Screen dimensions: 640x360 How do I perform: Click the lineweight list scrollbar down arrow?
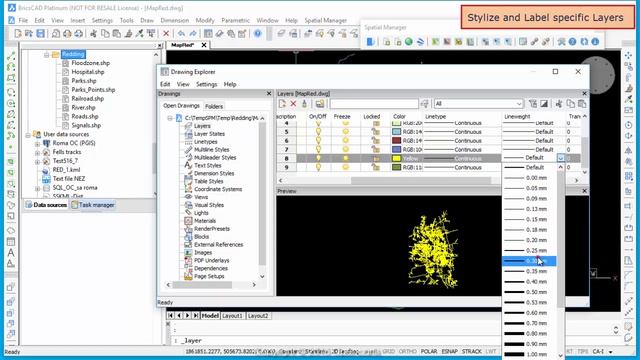(560, 356)
